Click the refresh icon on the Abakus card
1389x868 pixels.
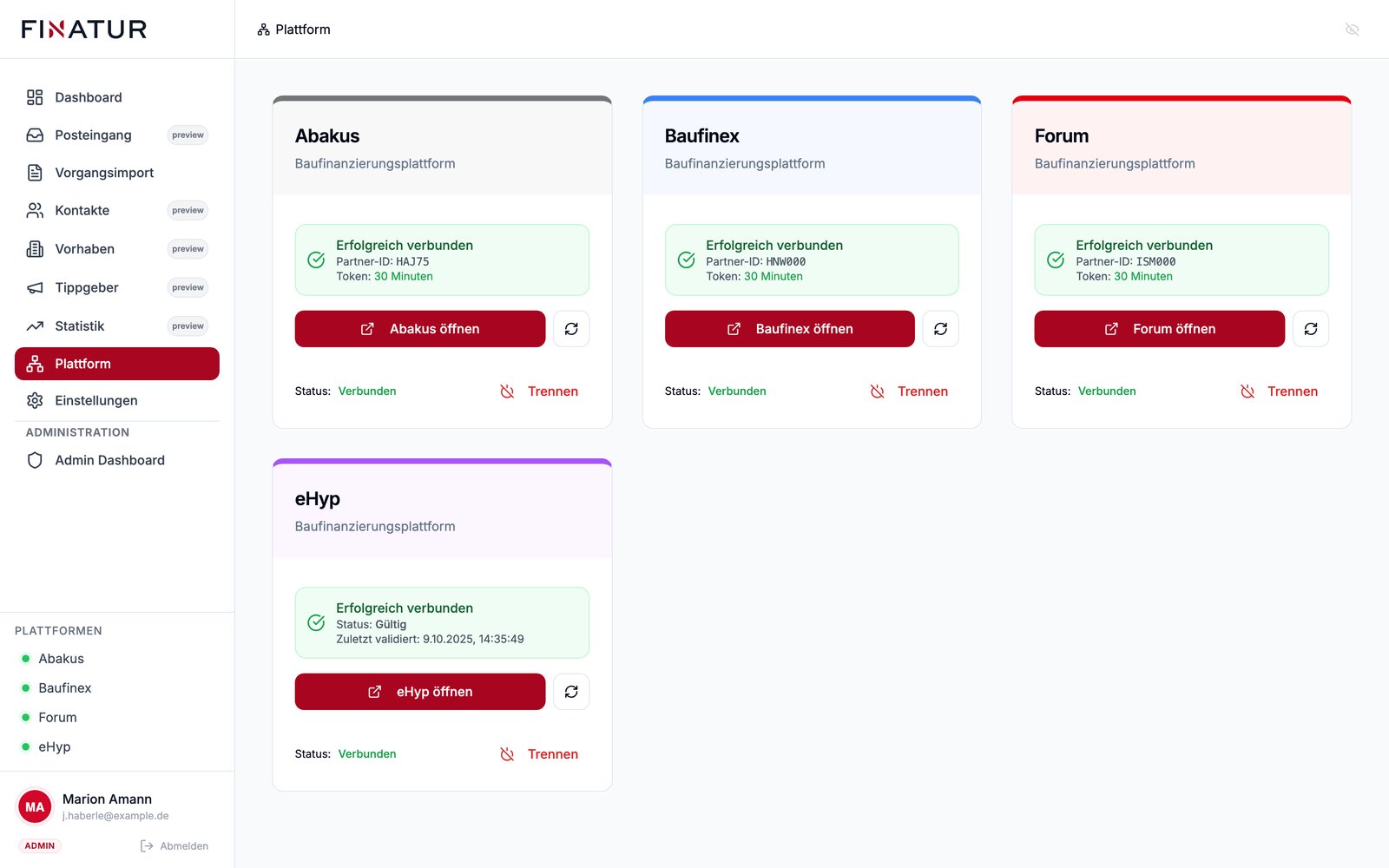[571, 329]
